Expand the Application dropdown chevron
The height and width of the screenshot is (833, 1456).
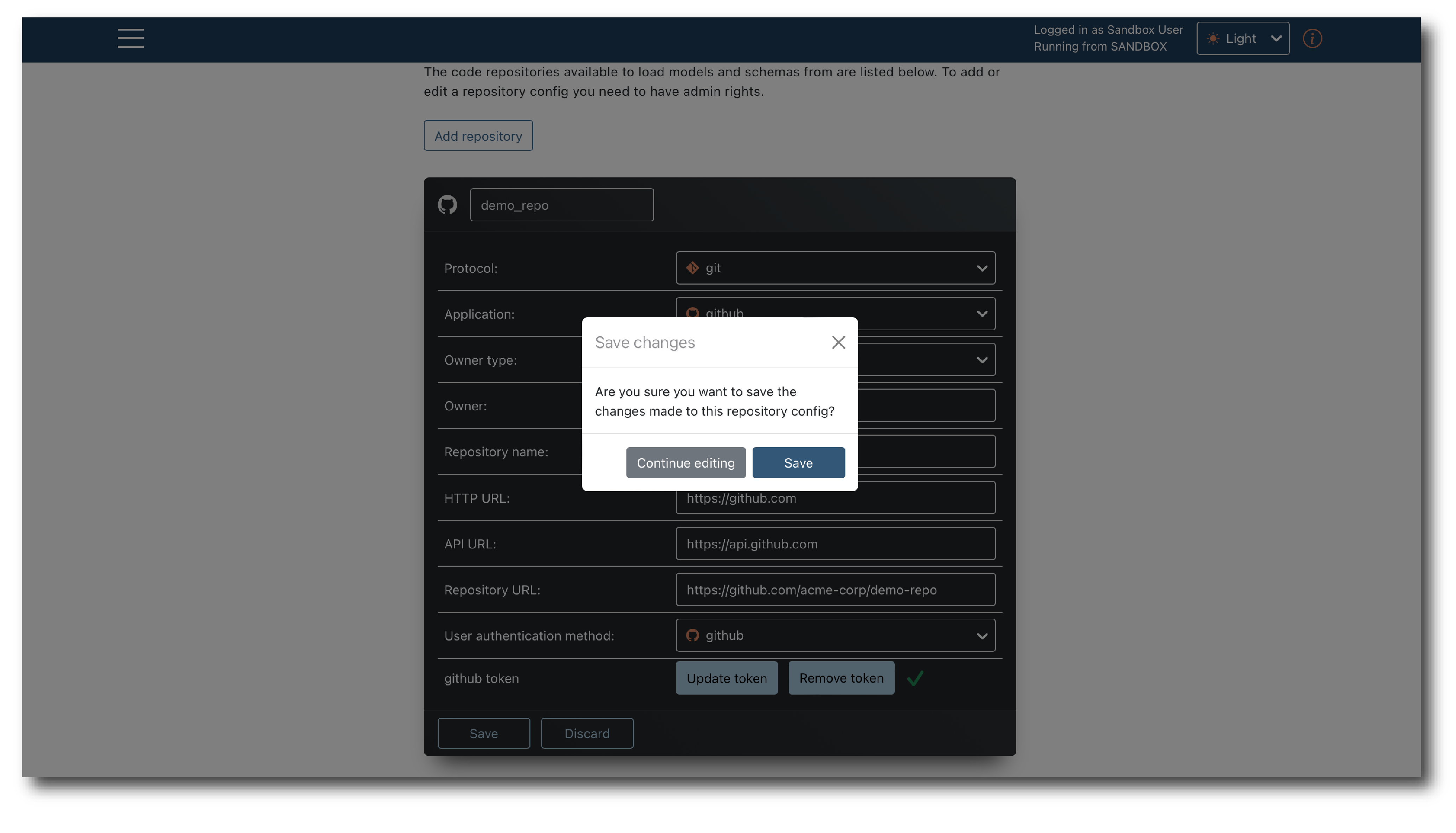pyautogui.click(x=981, y=313)
